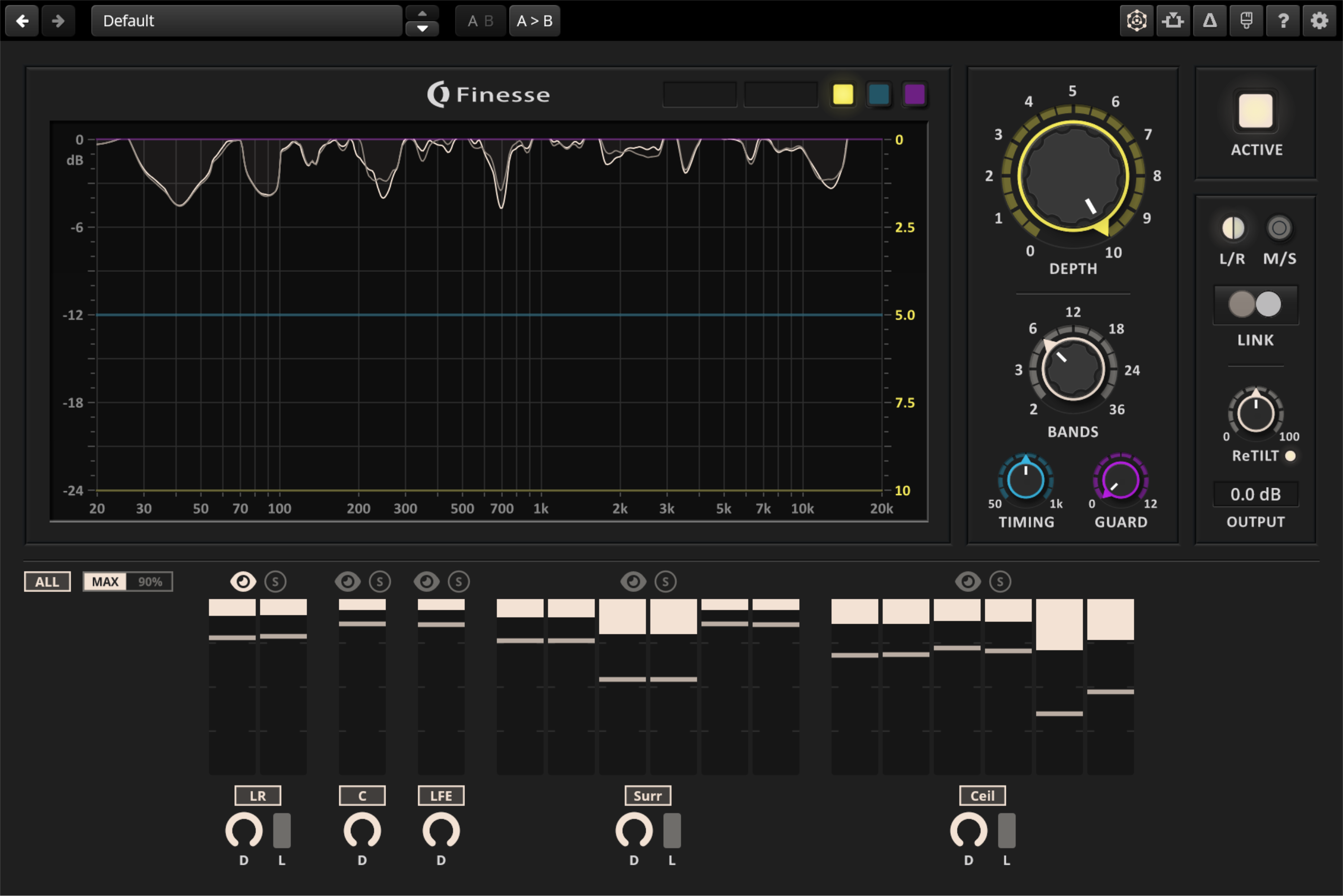Open settings with the gear icon
The image size is (1343, 896).
tap(1319, 21)
